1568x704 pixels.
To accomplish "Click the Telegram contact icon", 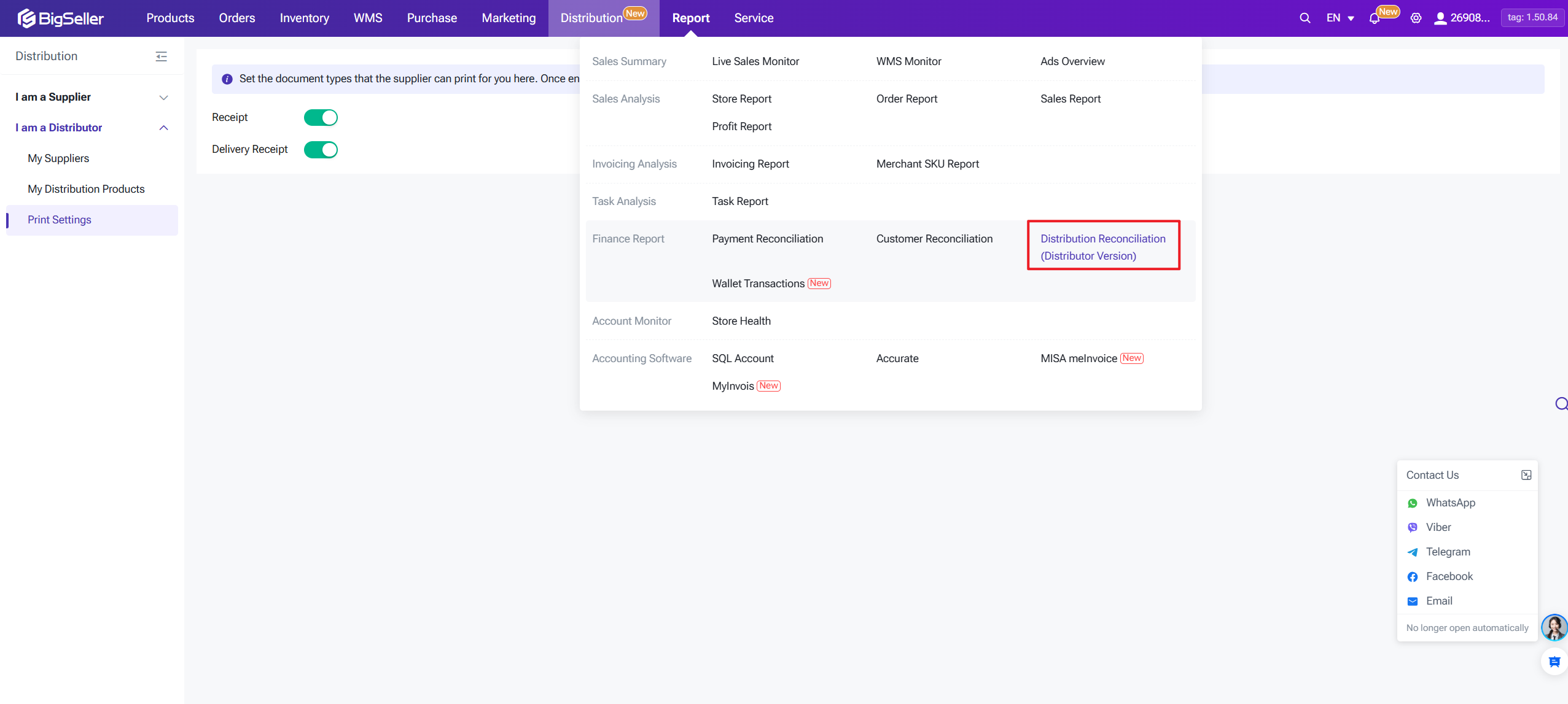I will [x=1413, y=552].
